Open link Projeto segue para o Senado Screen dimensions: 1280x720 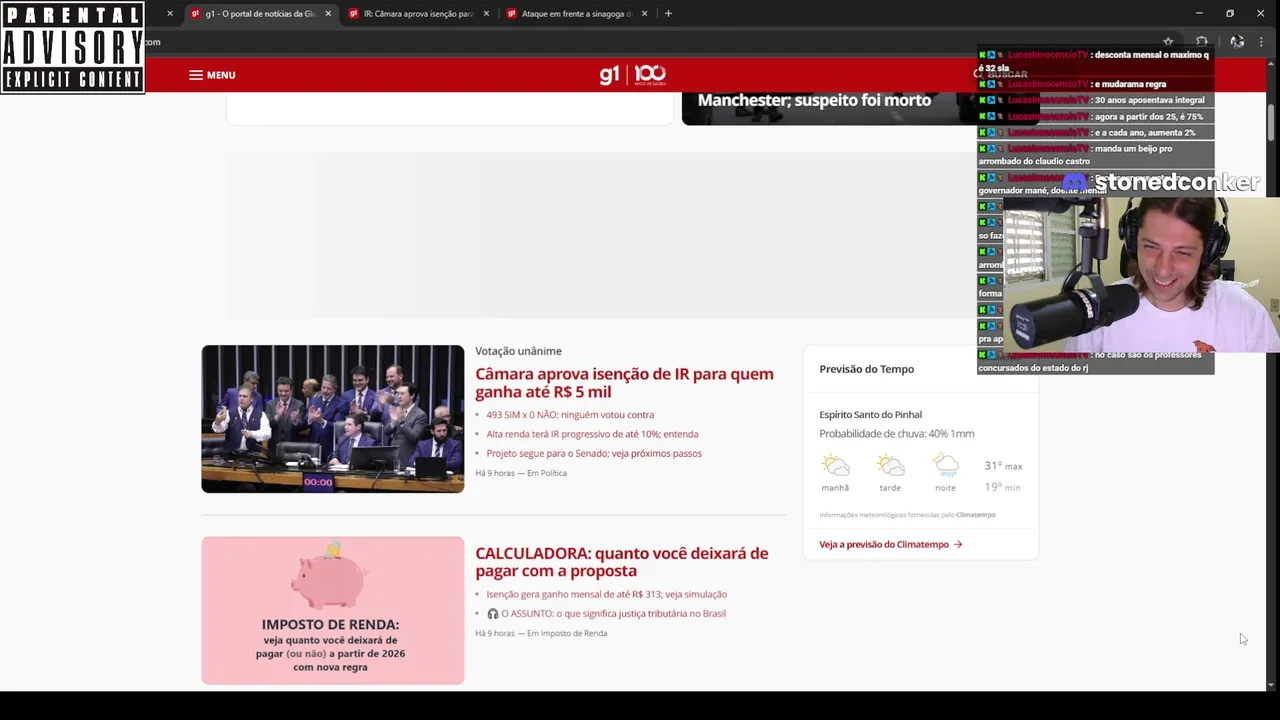coord(594,454)
